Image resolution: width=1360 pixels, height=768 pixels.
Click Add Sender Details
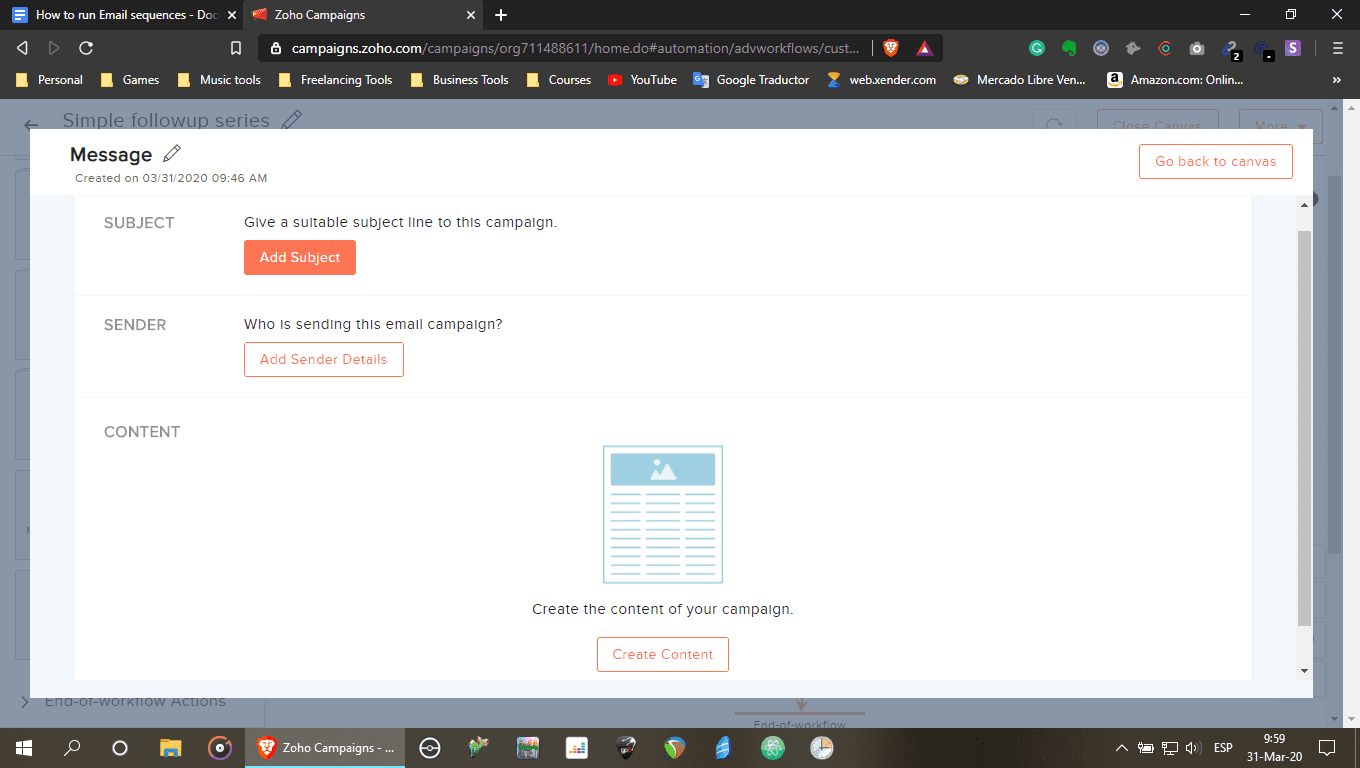pyautogui.click(x=323, y=359)
